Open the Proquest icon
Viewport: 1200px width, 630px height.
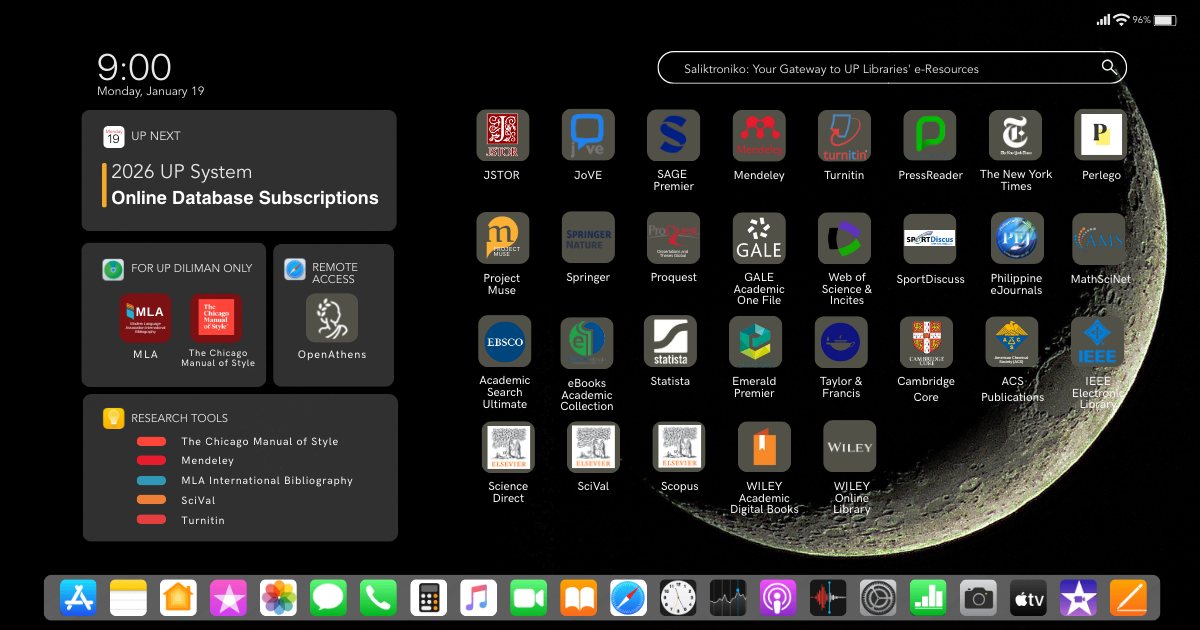click(673, 238)
